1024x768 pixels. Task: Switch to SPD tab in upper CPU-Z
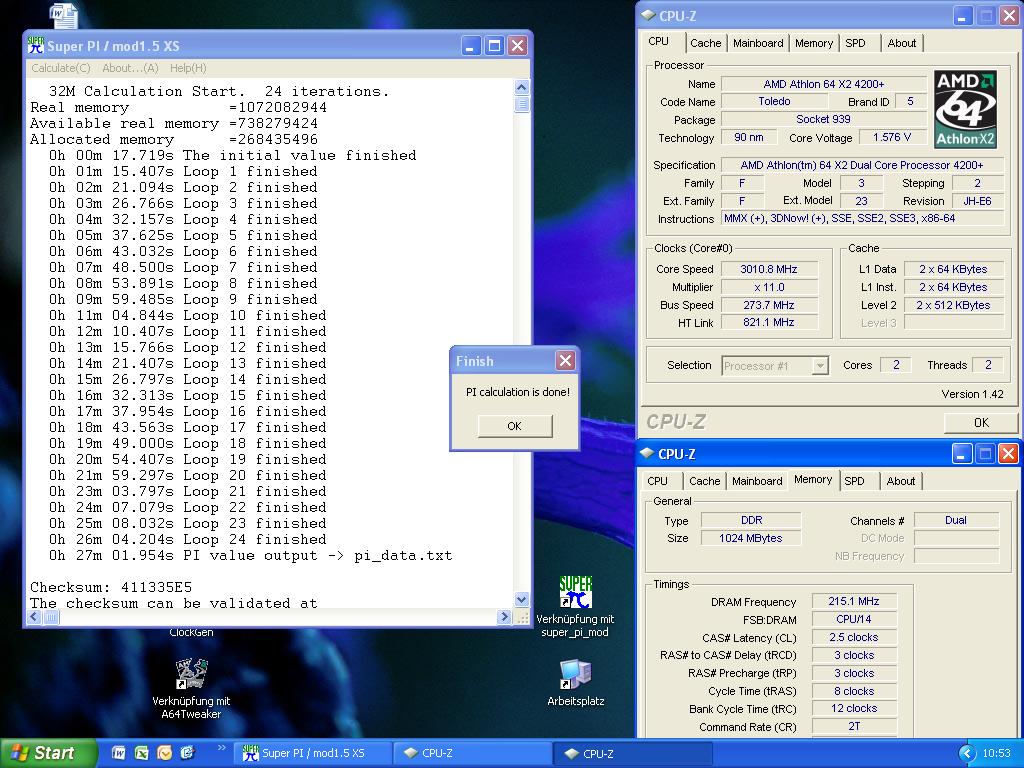pos(855,43)
